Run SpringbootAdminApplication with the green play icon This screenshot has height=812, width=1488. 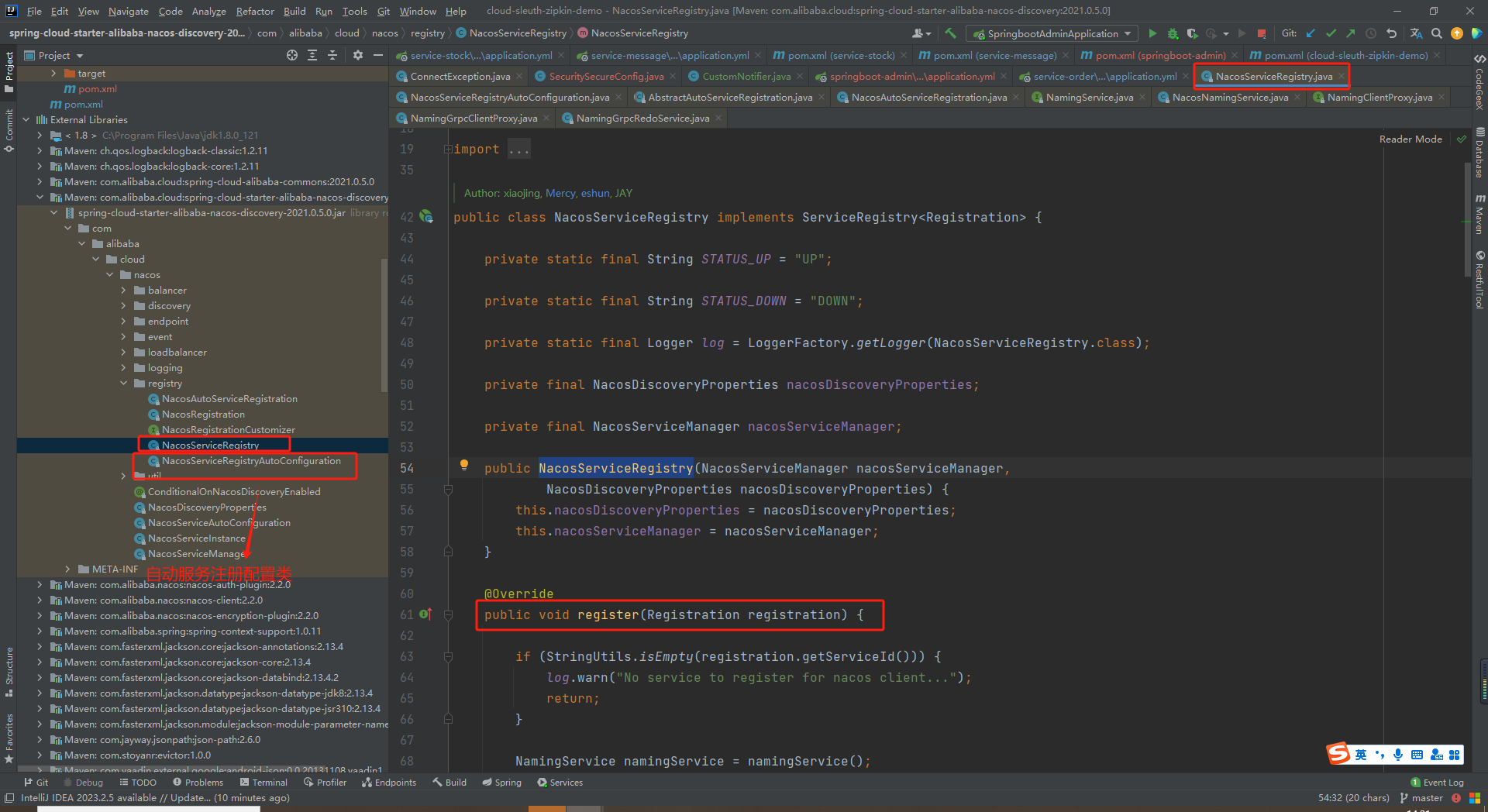1152,33
